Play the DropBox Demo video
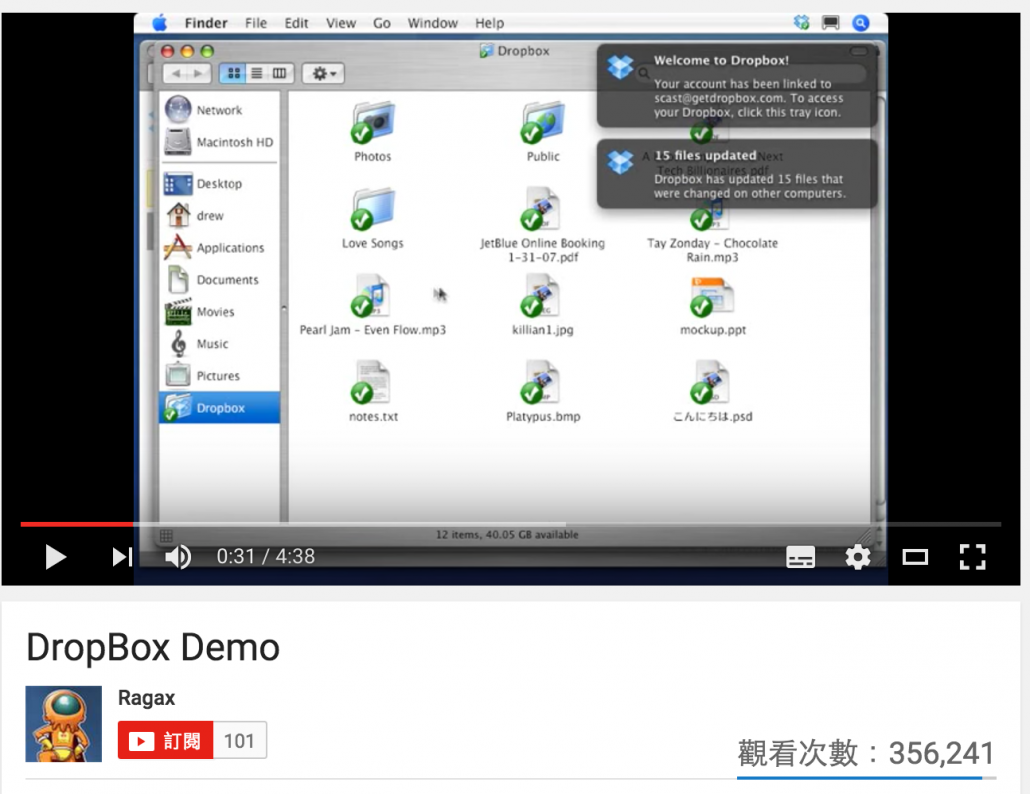Image resolution: width=1030 pixels, height=794 pixels. [56, 557]
